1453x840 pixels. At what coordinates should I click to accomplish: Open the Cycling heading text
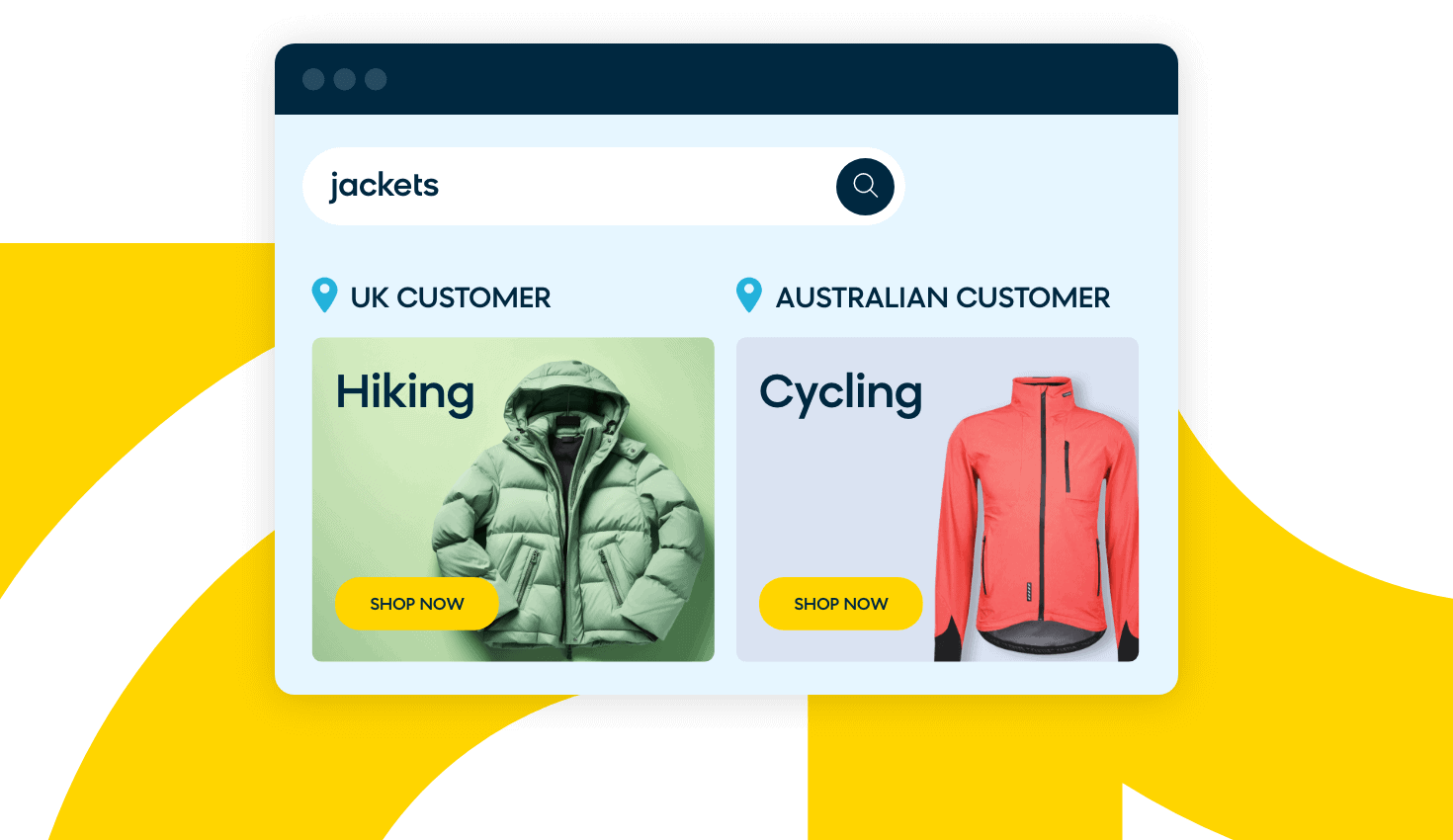[841, 393]
